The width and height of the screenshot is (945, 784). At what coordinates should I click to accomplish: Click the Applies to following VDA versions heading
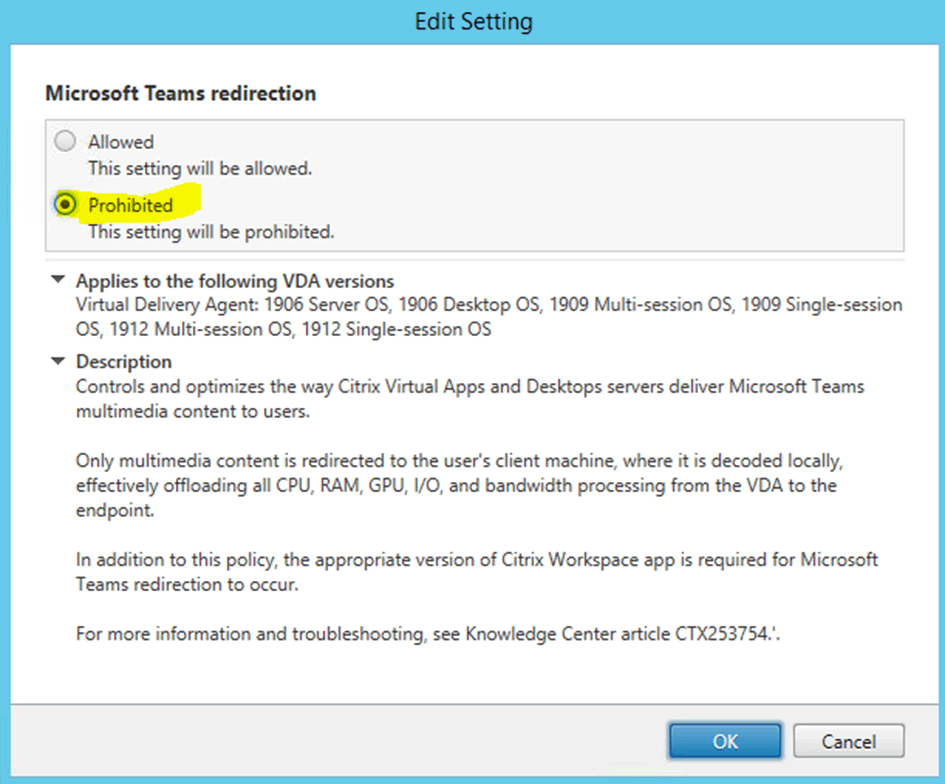point(234,281)
